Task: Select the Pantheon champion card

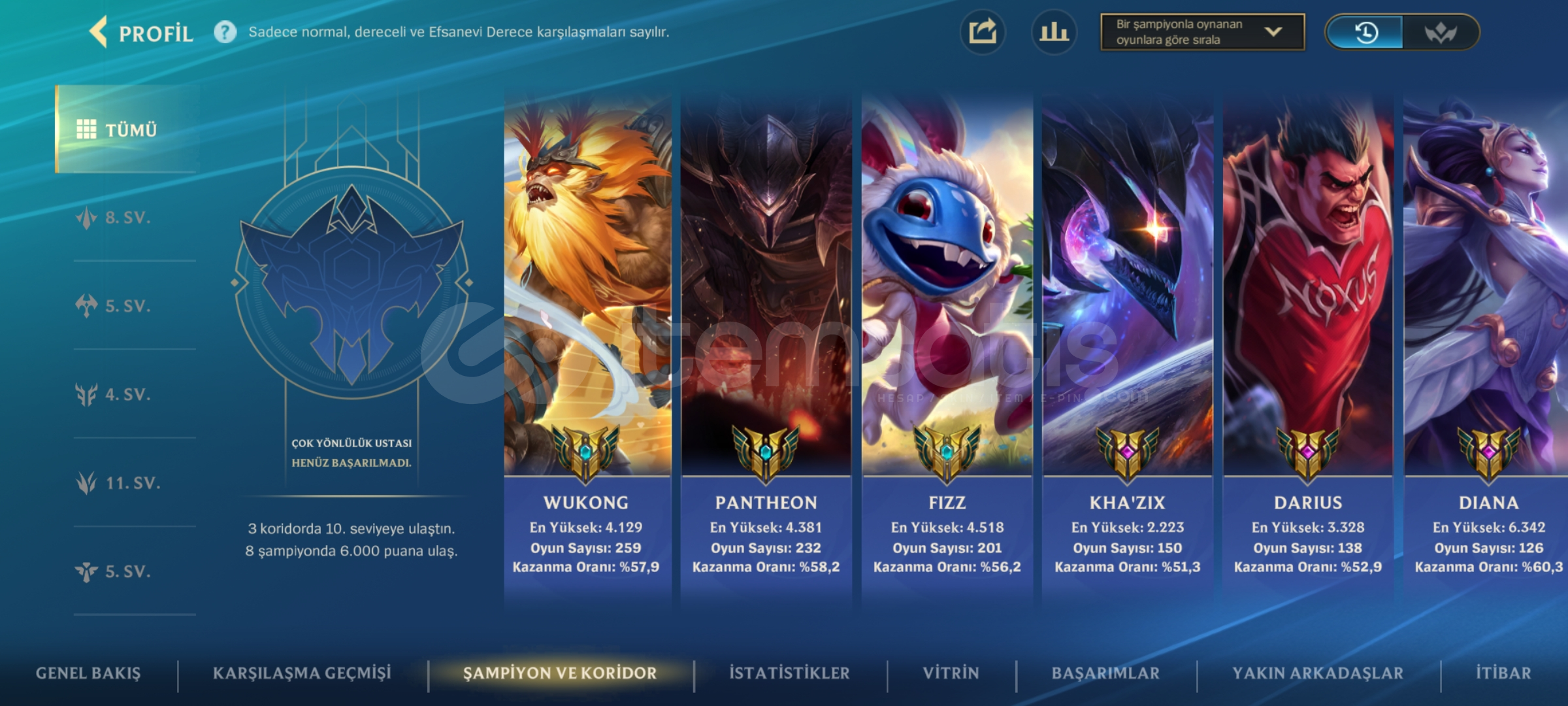Action: click(766, 346)
